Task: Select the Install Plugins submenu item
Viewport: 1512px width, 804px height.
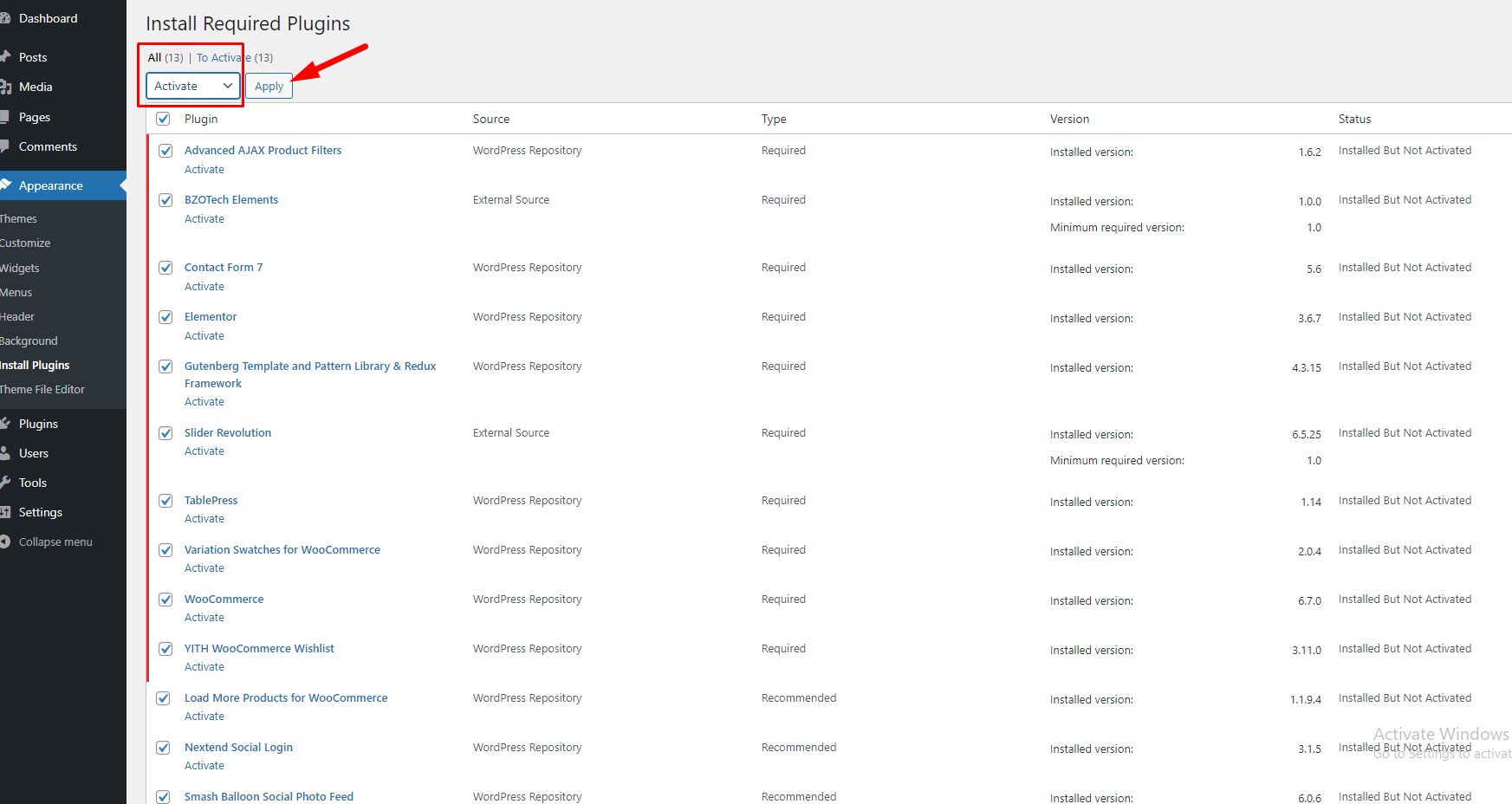Action: pos(35,366)
